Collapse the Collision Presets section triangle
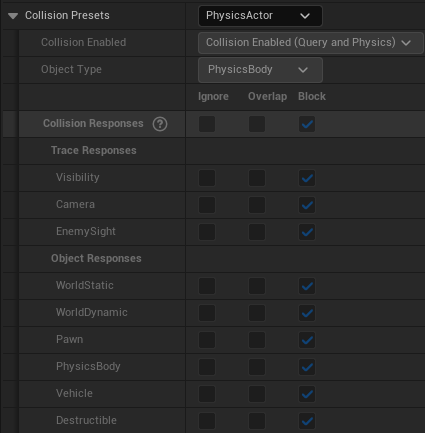 tap(13, 16)
